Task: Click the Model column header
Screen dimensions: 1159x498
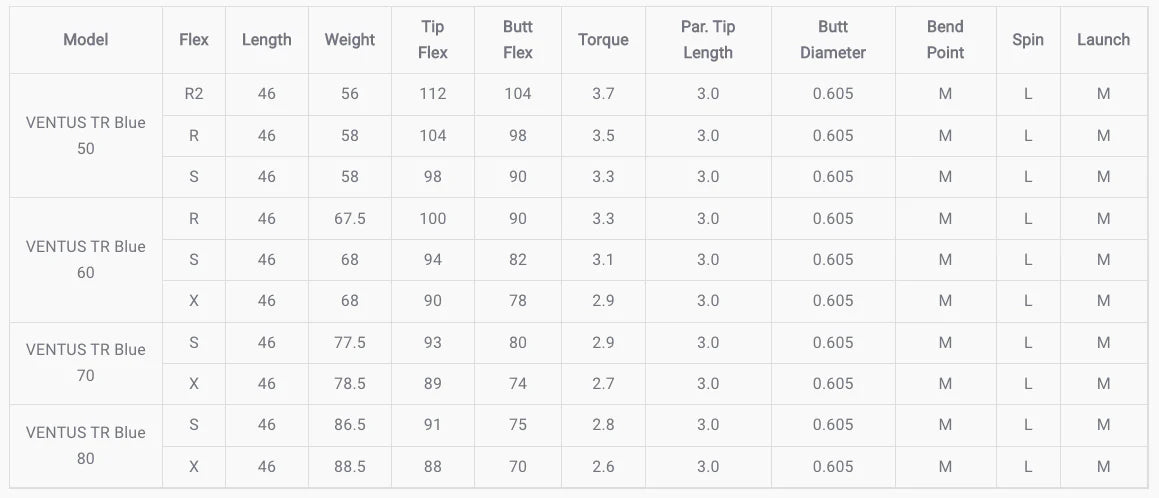Action: pos(86,40)
